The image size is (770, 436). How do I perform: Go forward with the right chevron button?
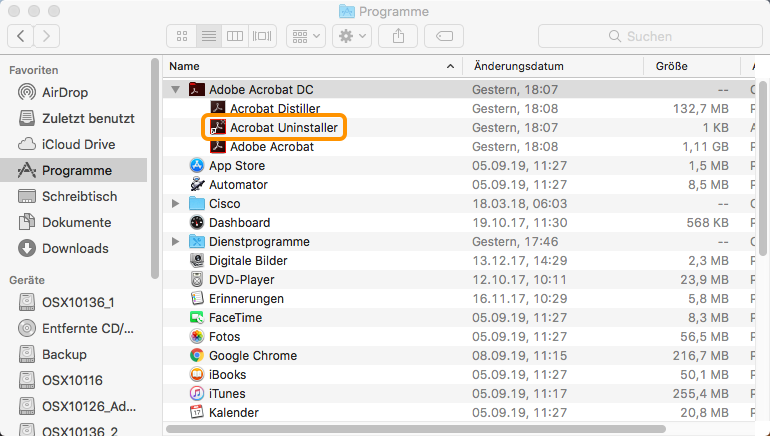(x=47, y=36)
